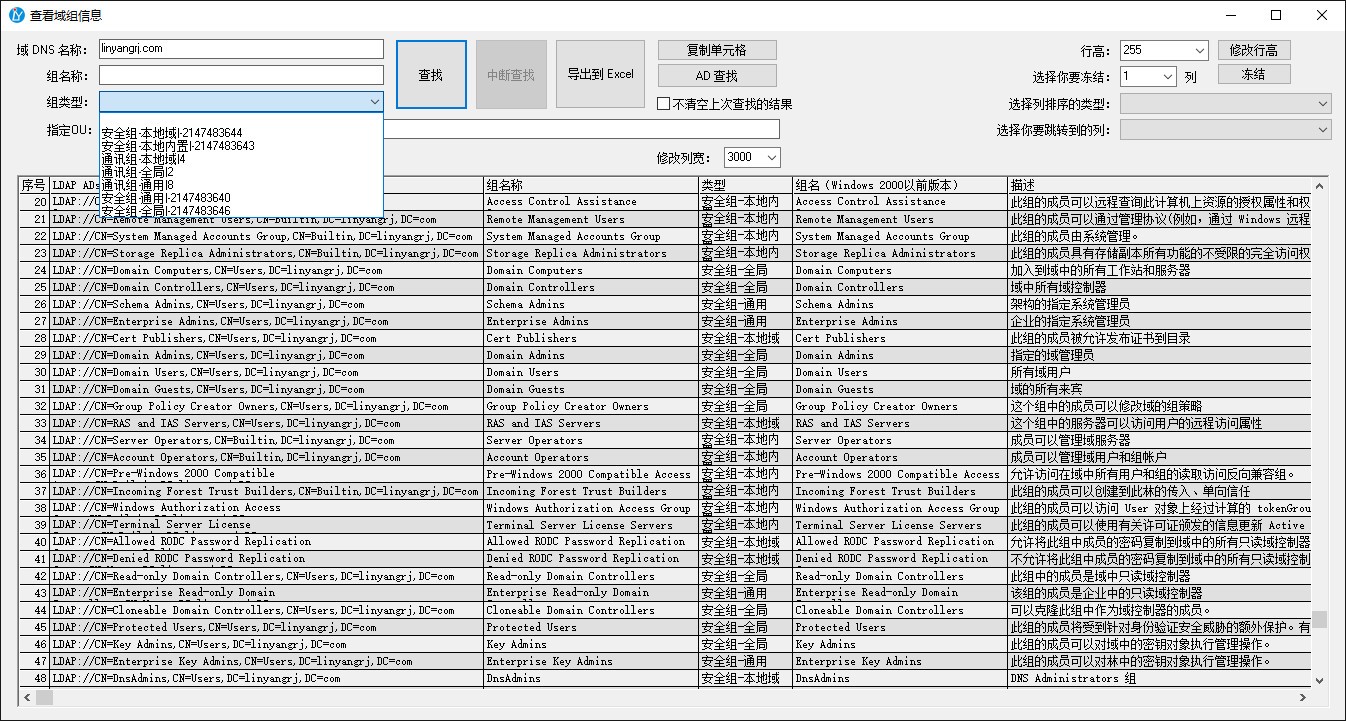The width and height of the screenshot is (1346, 721).
Task: Open the 选择列排序的类型 dropdown
Action: (x=1225, y=104)
